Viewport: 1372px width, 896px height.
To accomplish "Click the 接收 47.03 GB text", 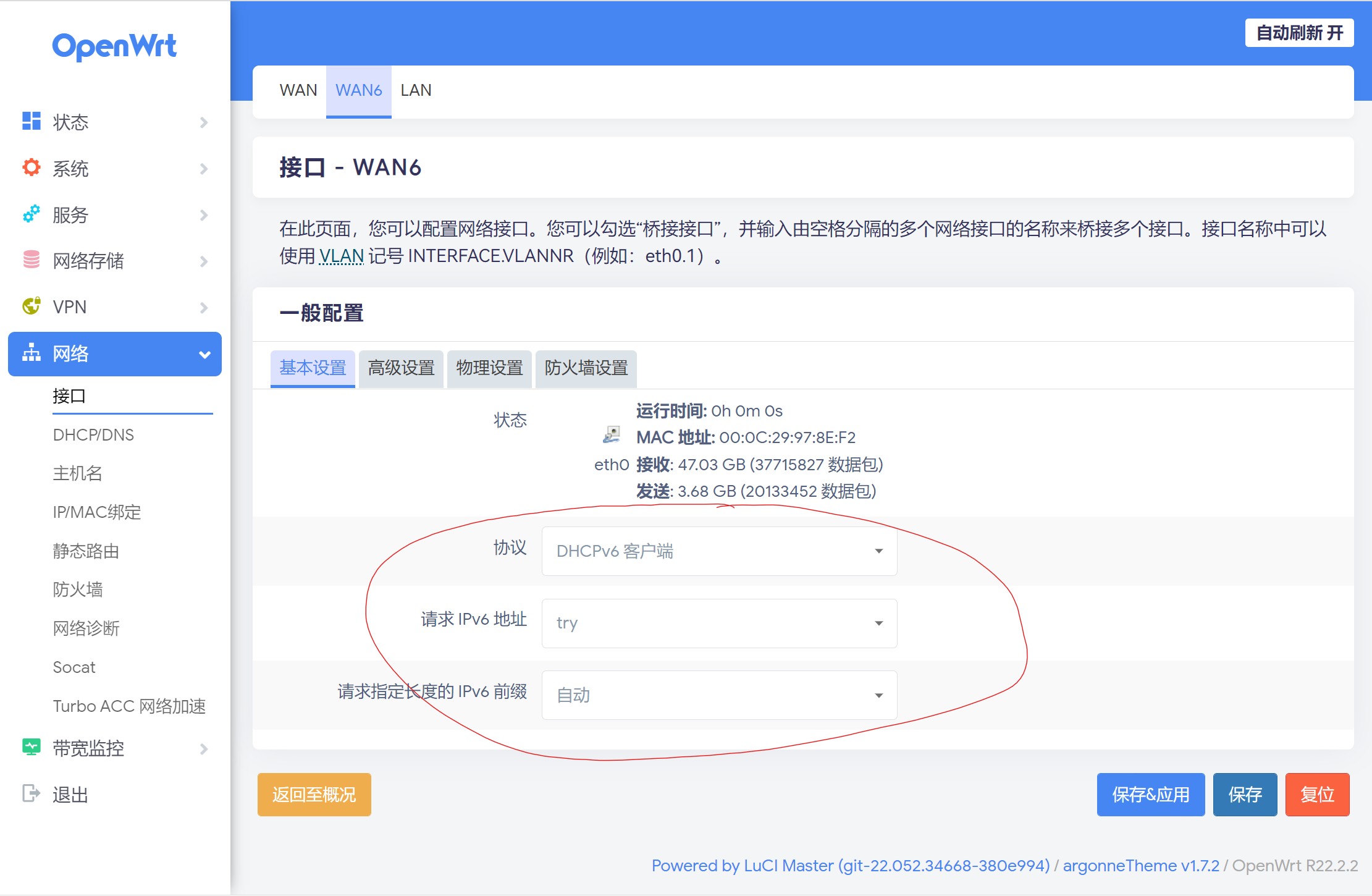I will (x=760, y=465).
